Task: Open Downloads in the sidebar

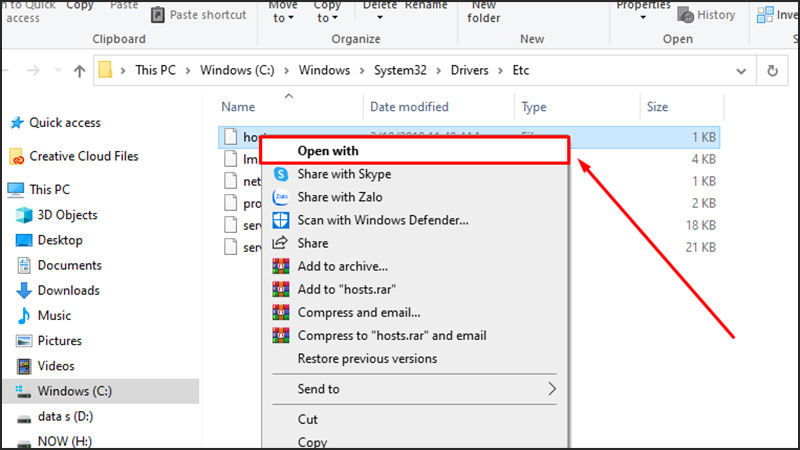Action: pos(68,290)
